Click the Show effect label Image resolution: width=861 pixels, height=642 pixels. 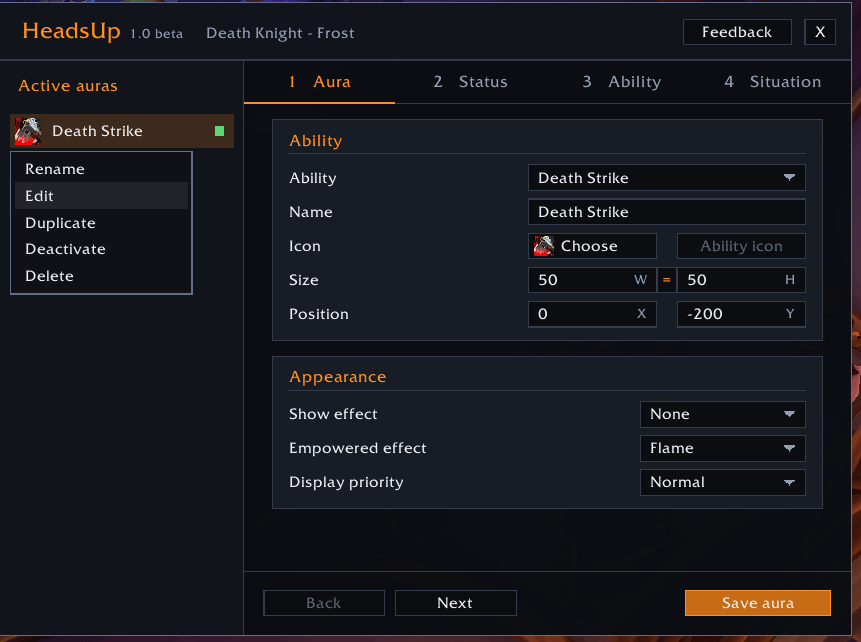point(333,414)
